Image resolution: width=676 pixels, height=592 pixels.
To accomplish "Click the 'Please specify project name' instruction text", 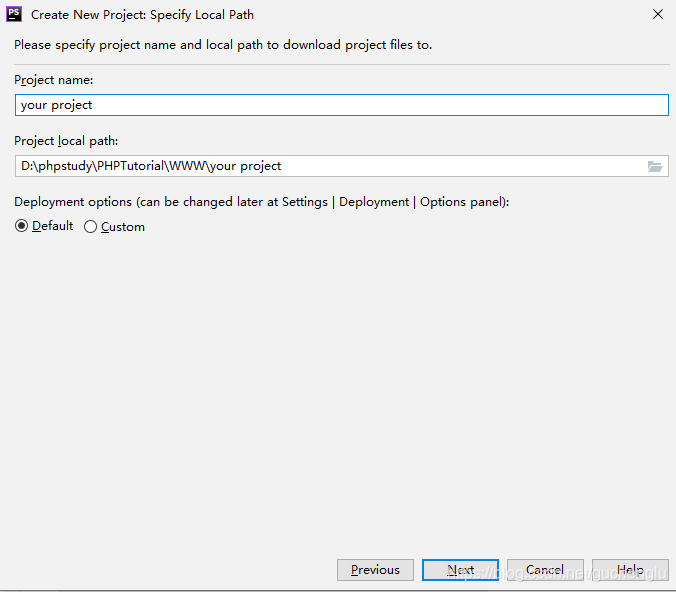I will pyautogui.click(x=223, y=45).
